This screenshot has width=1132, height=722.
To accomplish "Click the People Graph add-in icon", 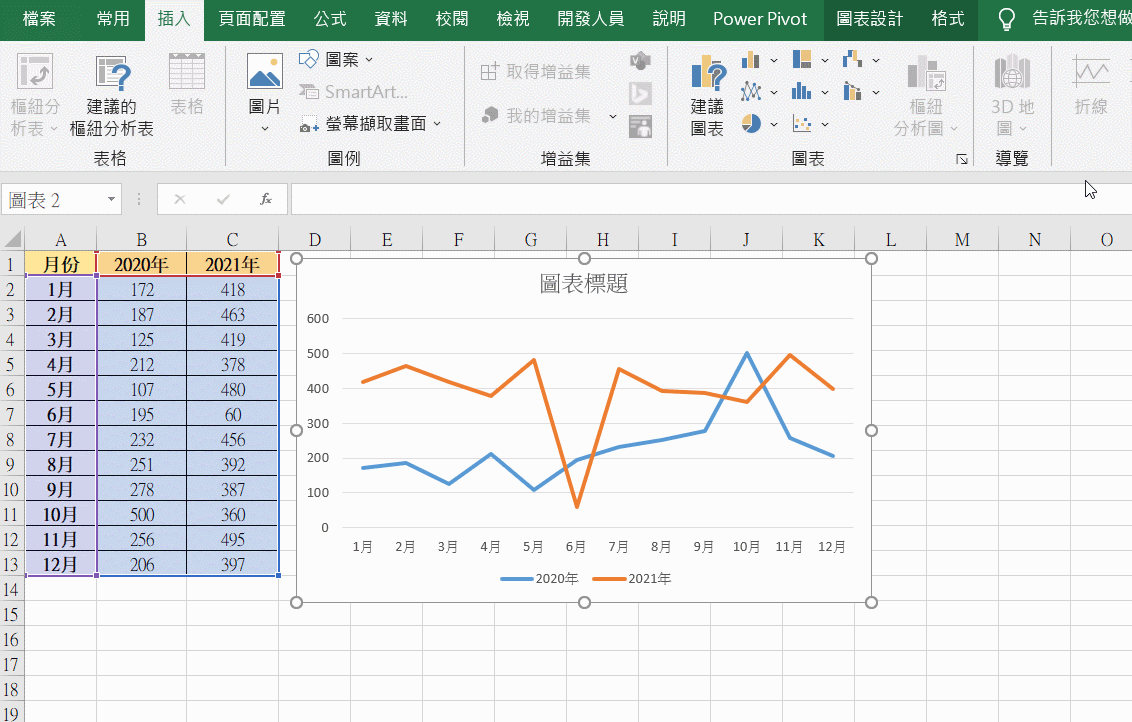I will click(640, 126).
